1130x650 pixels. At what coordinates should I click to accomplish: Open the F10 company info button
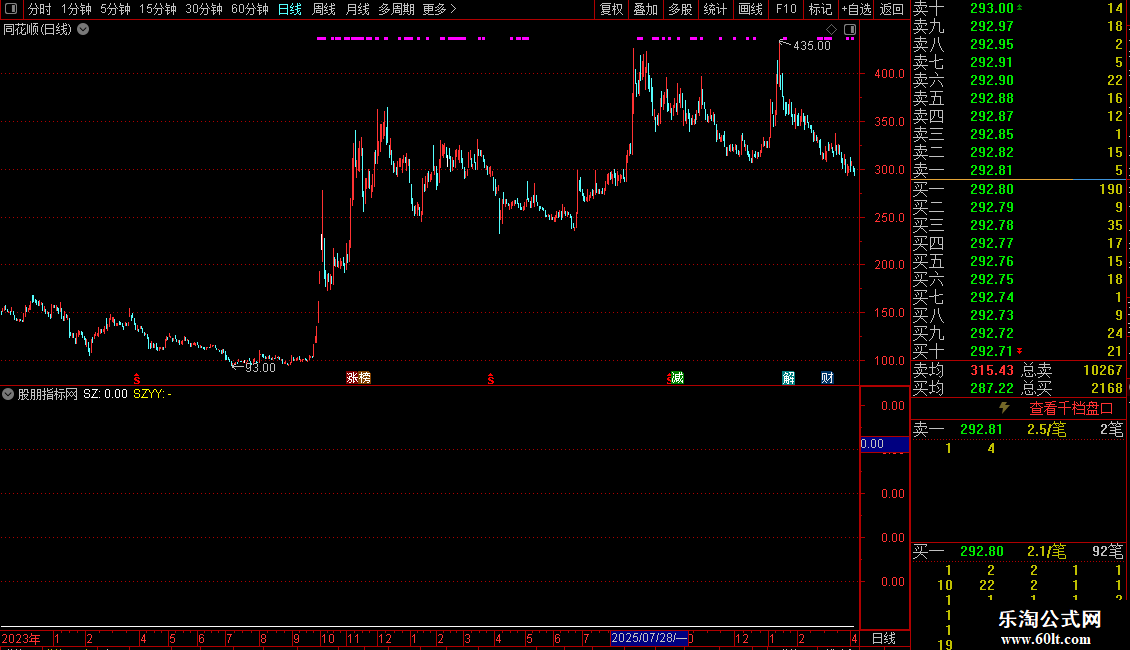pyautogui.click(x=786, y=9)
